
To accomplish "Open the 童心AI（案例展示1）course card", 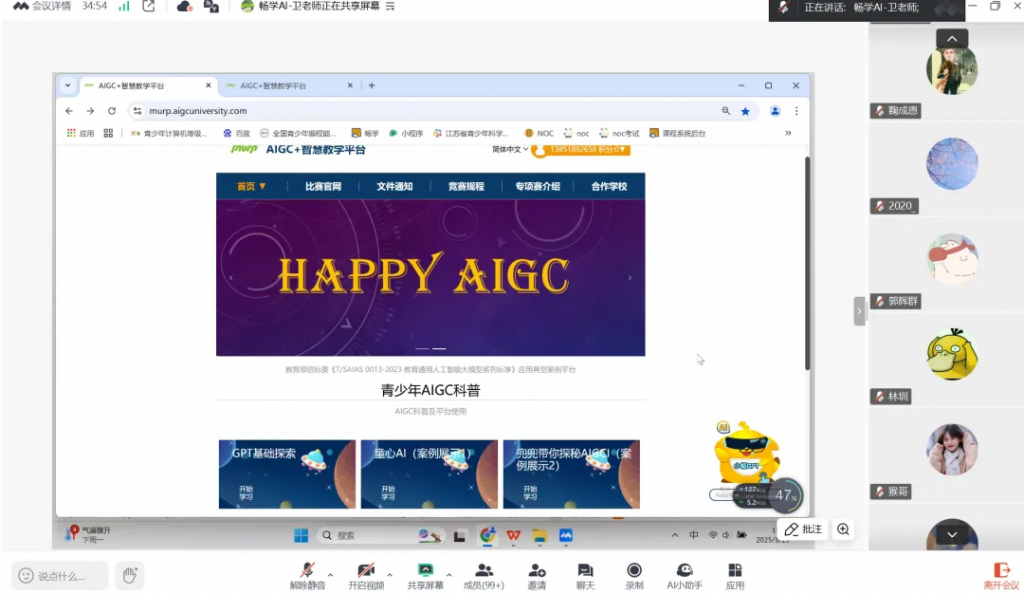I will pyautogui.click(x=429, y=475).
